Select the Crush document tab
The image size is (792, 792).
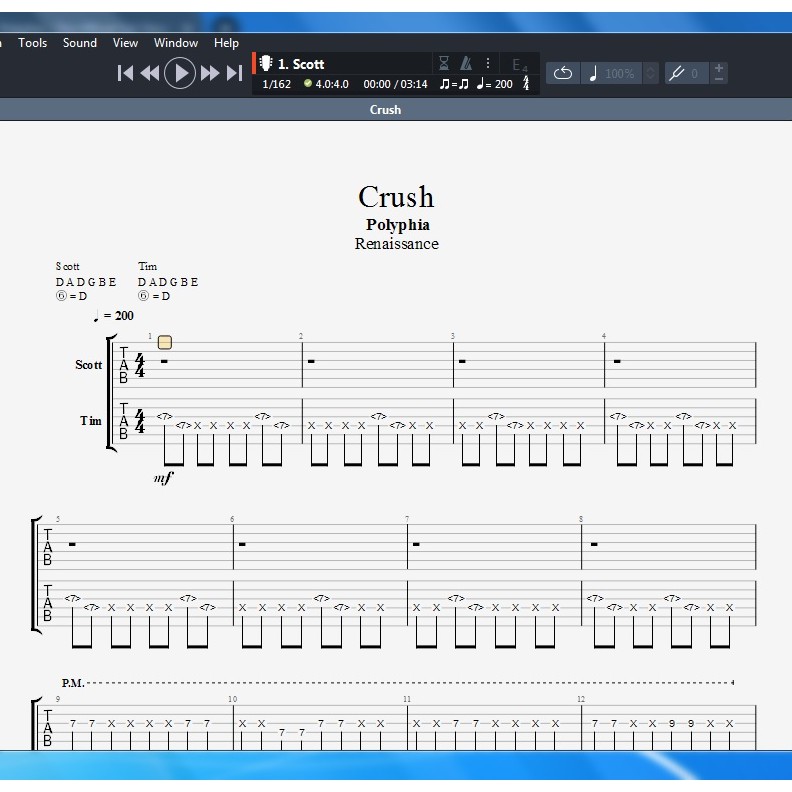pyautogui.click(x=385, y=110)
